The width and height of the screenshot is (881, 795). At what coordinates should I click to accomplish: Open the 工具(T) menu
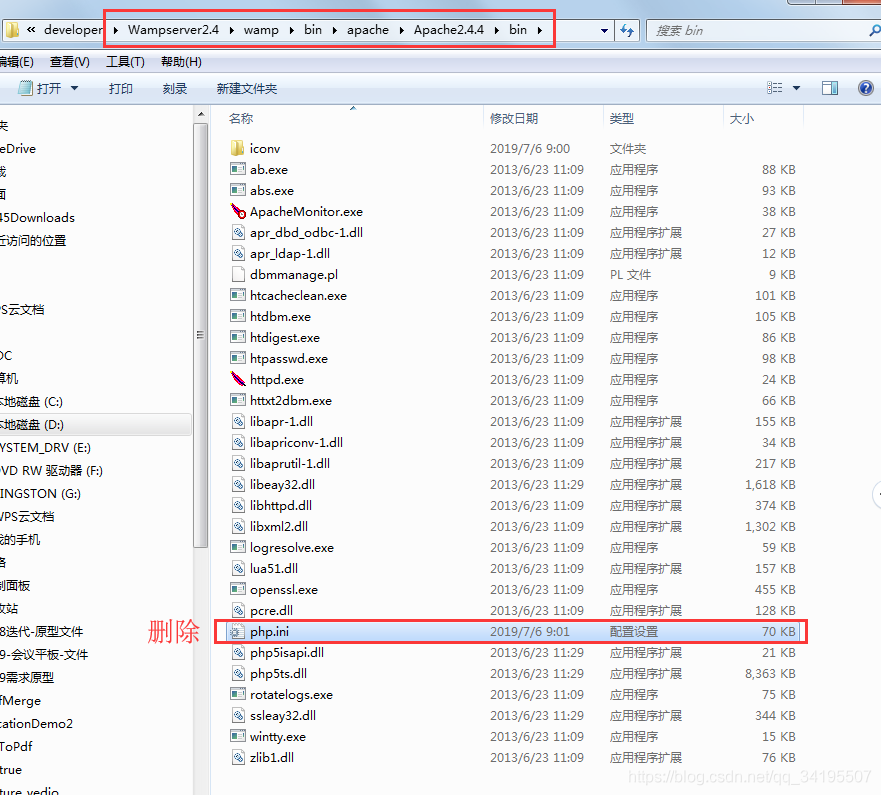pyautogui.click(x=125, y=62)
